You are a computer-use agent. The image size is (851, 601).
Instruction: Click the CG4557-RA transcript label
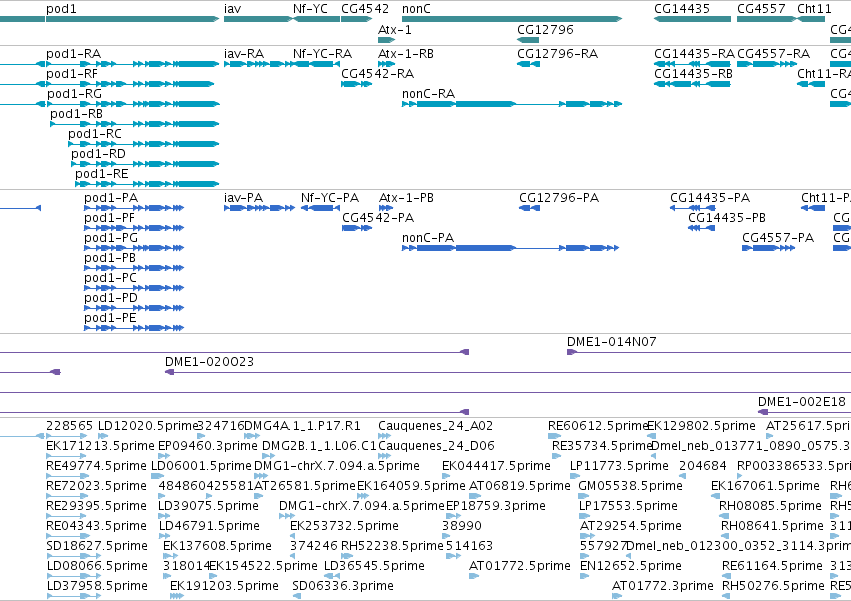773,54
